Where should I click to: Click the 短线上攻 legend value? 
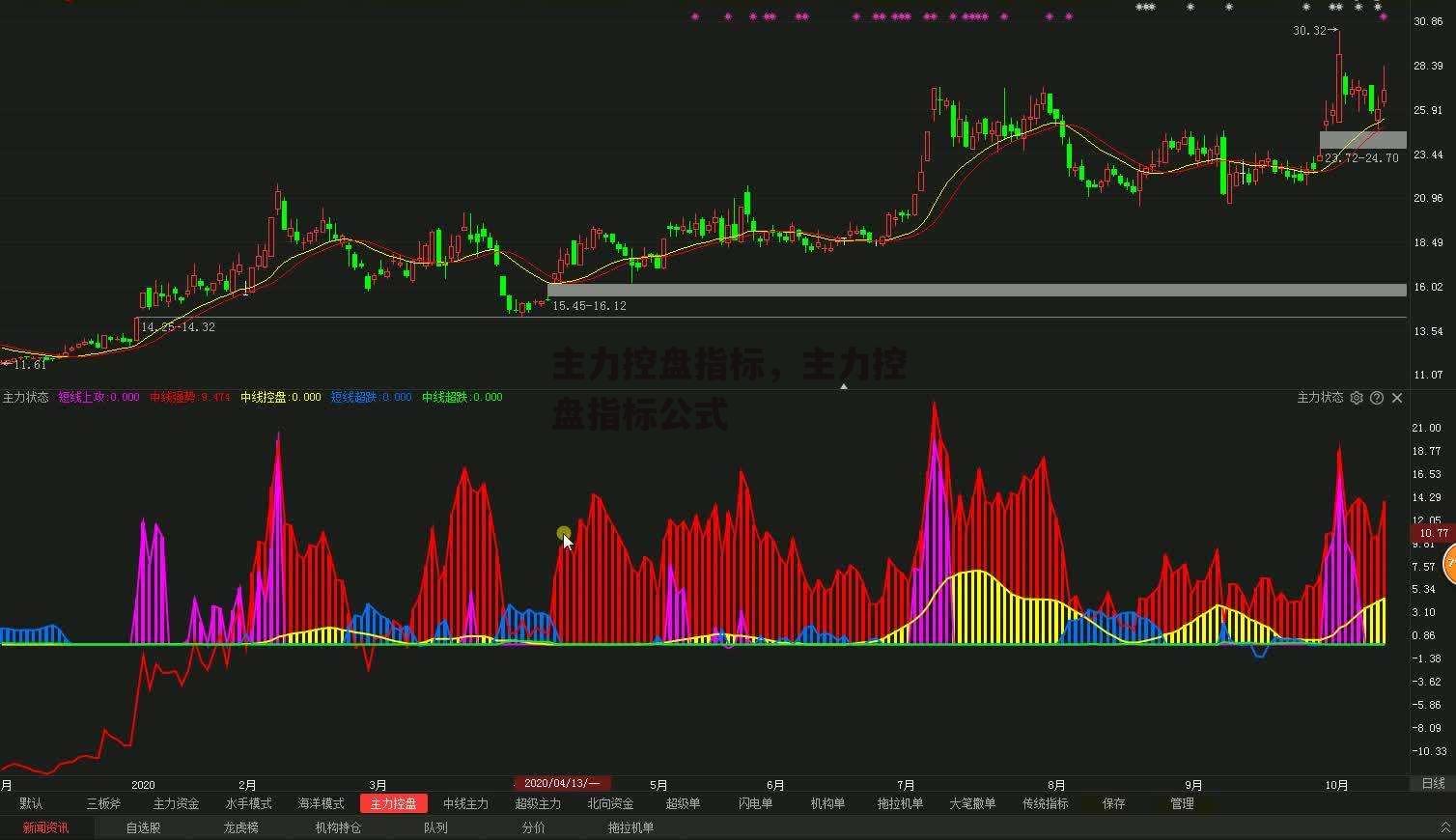coord(98,397)
